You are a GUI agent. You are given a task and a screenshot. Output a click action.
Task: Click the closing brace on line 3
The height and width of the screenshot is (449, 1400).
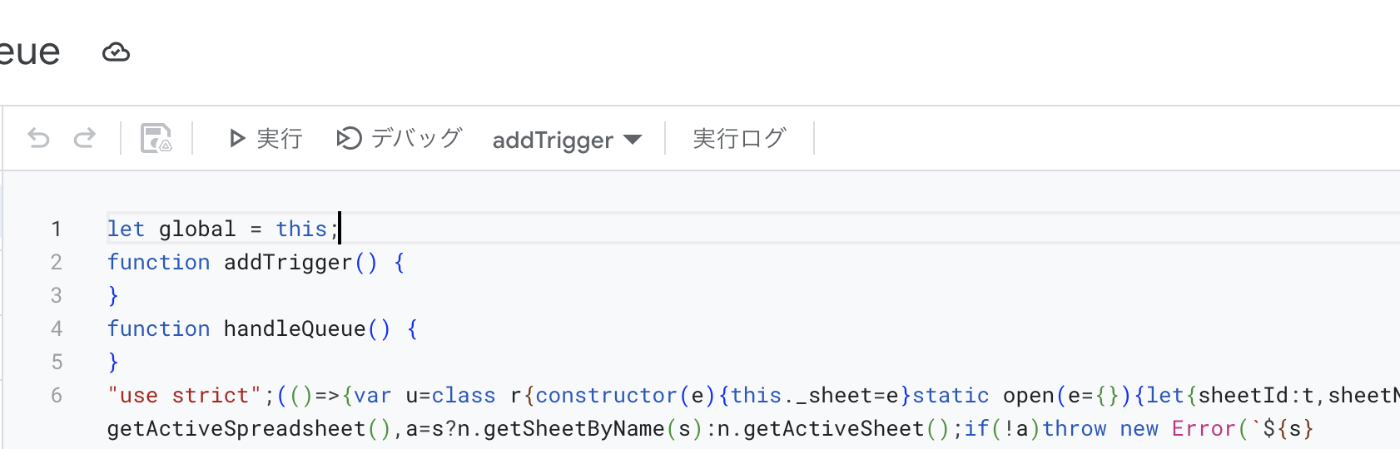click(113, 296)
